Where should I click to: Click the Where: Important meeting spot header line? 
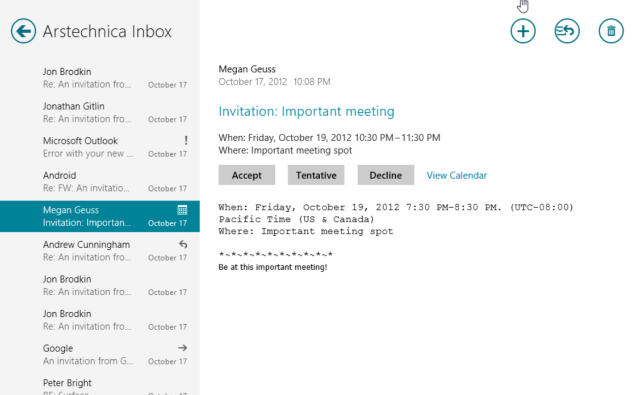285,150
